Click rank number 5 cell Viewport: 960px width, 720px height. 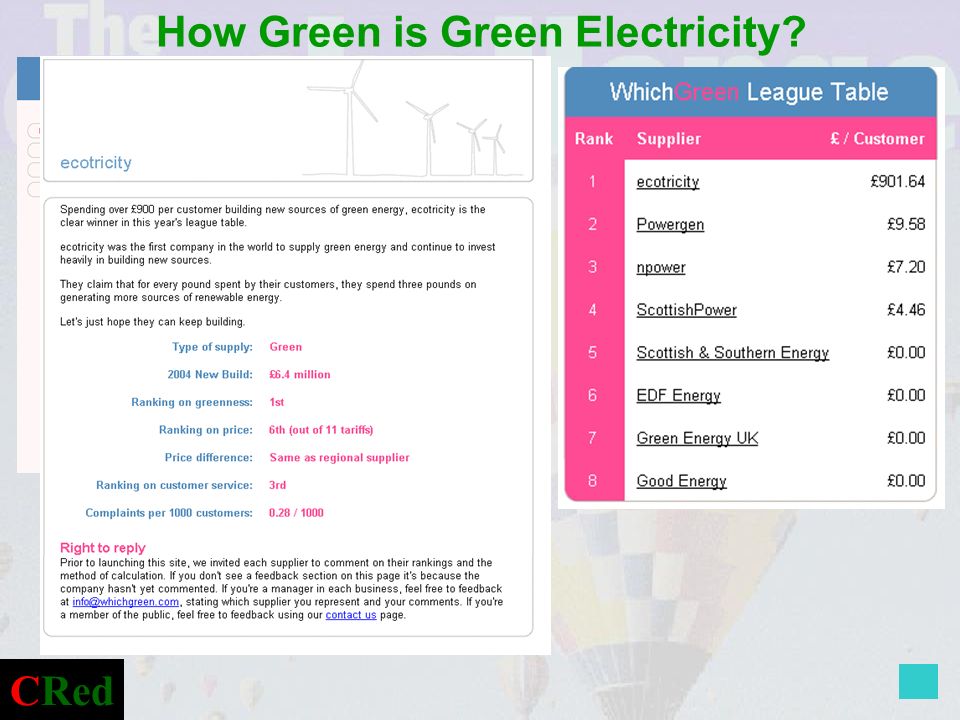(593, 353)
